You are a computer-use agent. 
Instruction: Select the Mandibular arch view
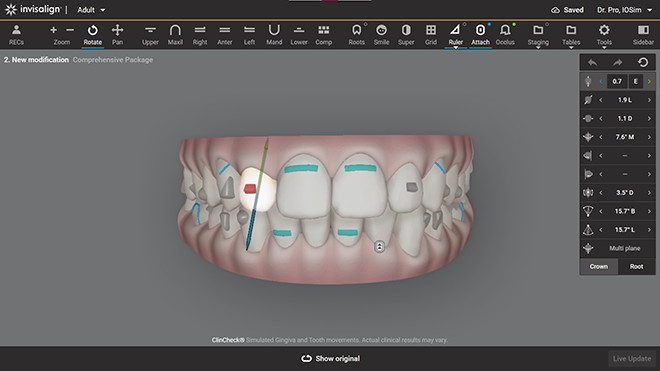pyautogui.click(x=274, y=35)
